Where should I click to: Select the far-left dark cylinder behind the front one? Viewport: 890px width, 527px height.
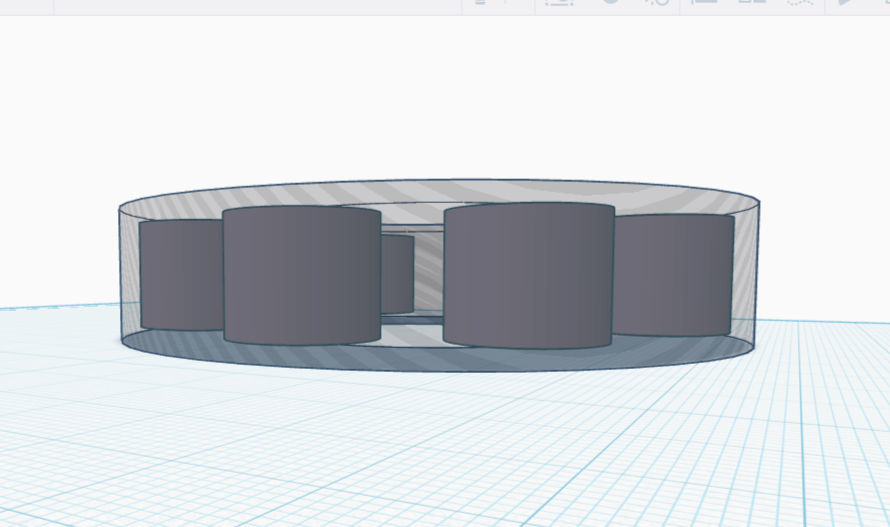click(182, 275)
